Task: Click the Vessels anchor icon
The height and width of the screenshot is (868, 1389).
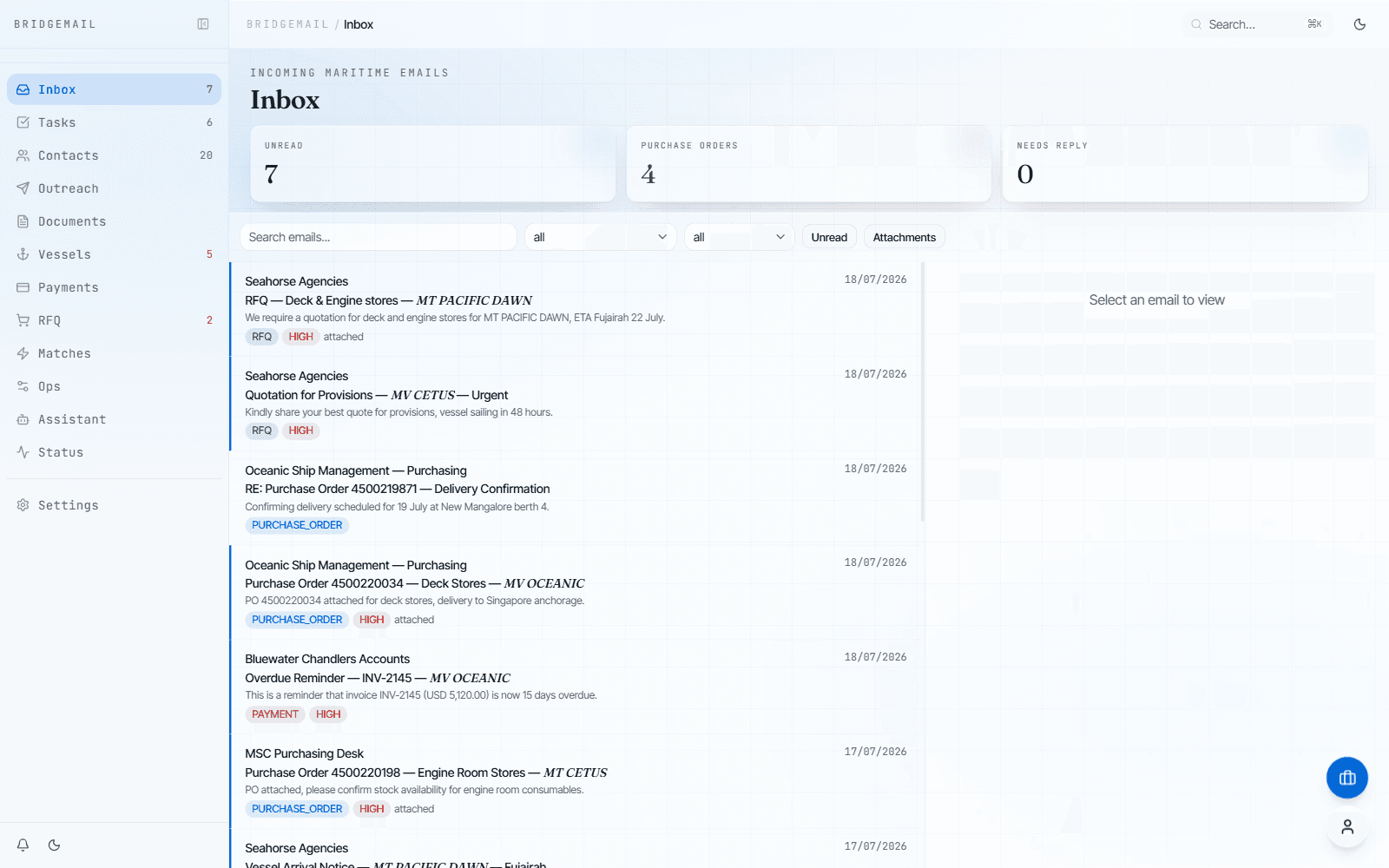Action: [x=23, y=254]
